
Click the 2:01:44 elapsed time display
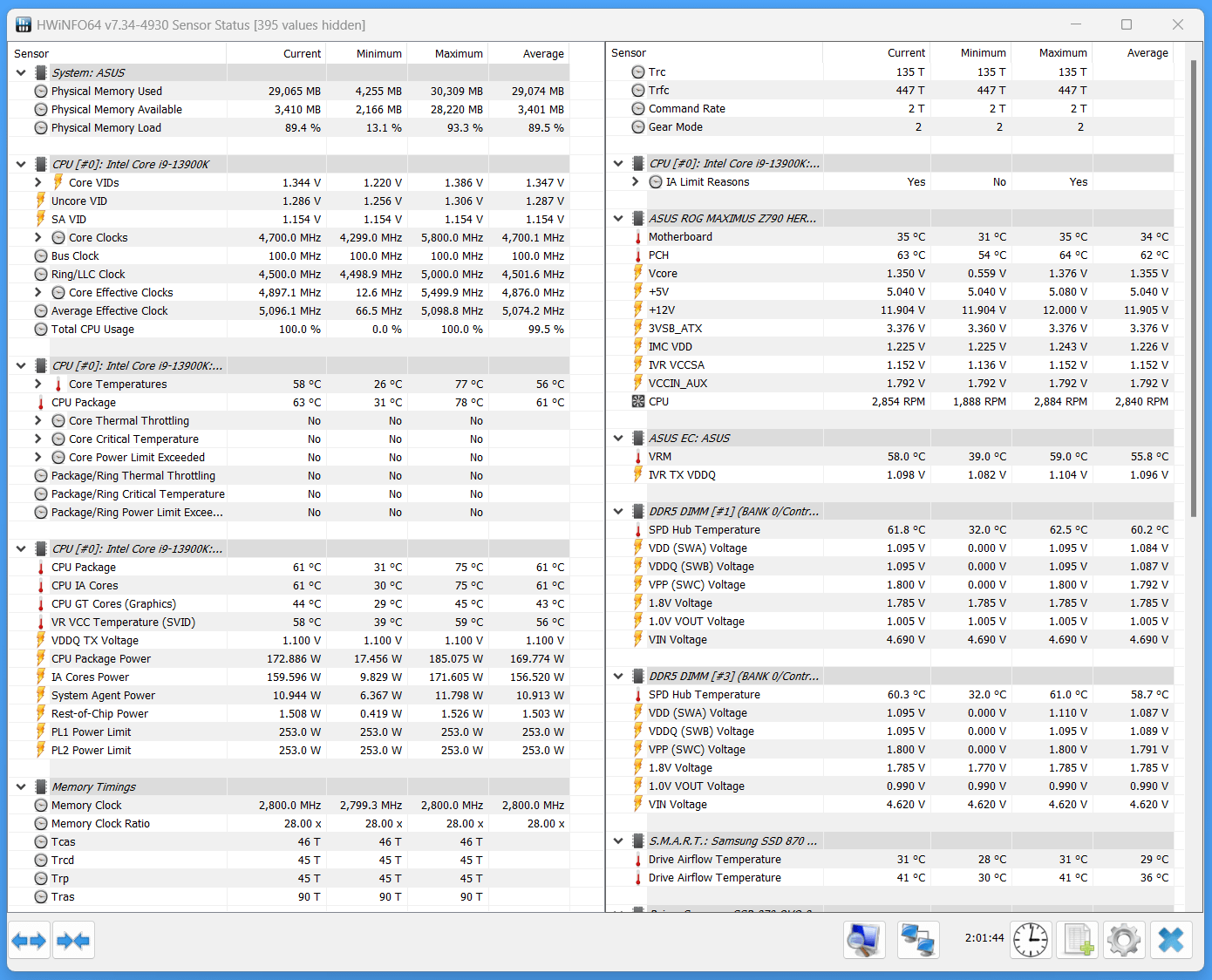tap(984, 938)
